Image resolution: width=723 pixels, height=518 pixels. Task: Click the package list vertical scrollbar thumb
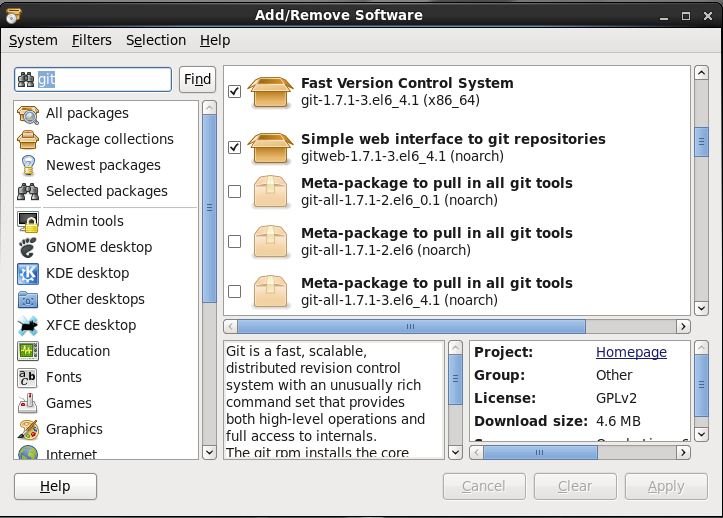(x=701, y=142)
